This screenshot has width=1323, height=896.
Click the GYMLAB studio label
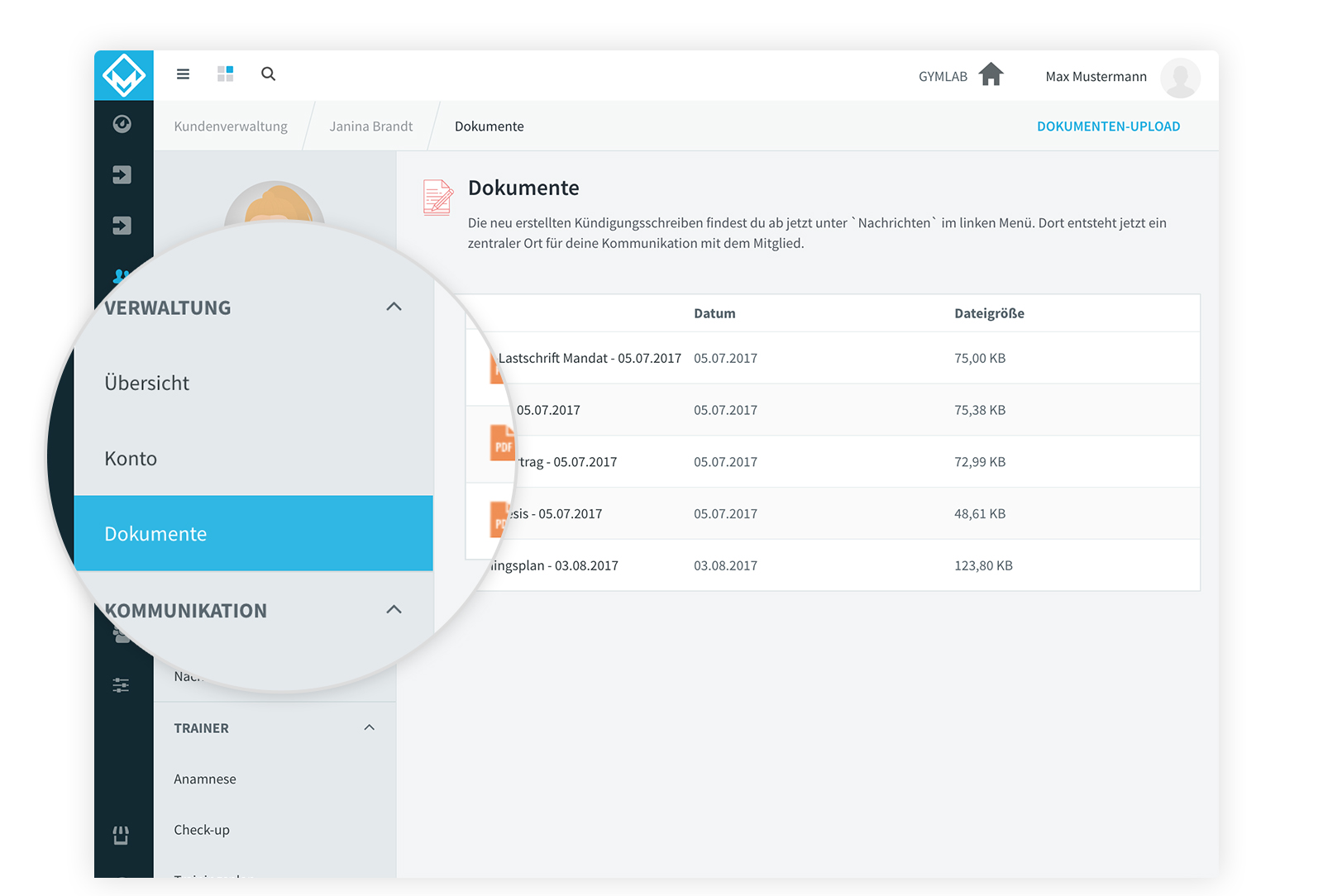pyautogui.click(x=943, y=77)
